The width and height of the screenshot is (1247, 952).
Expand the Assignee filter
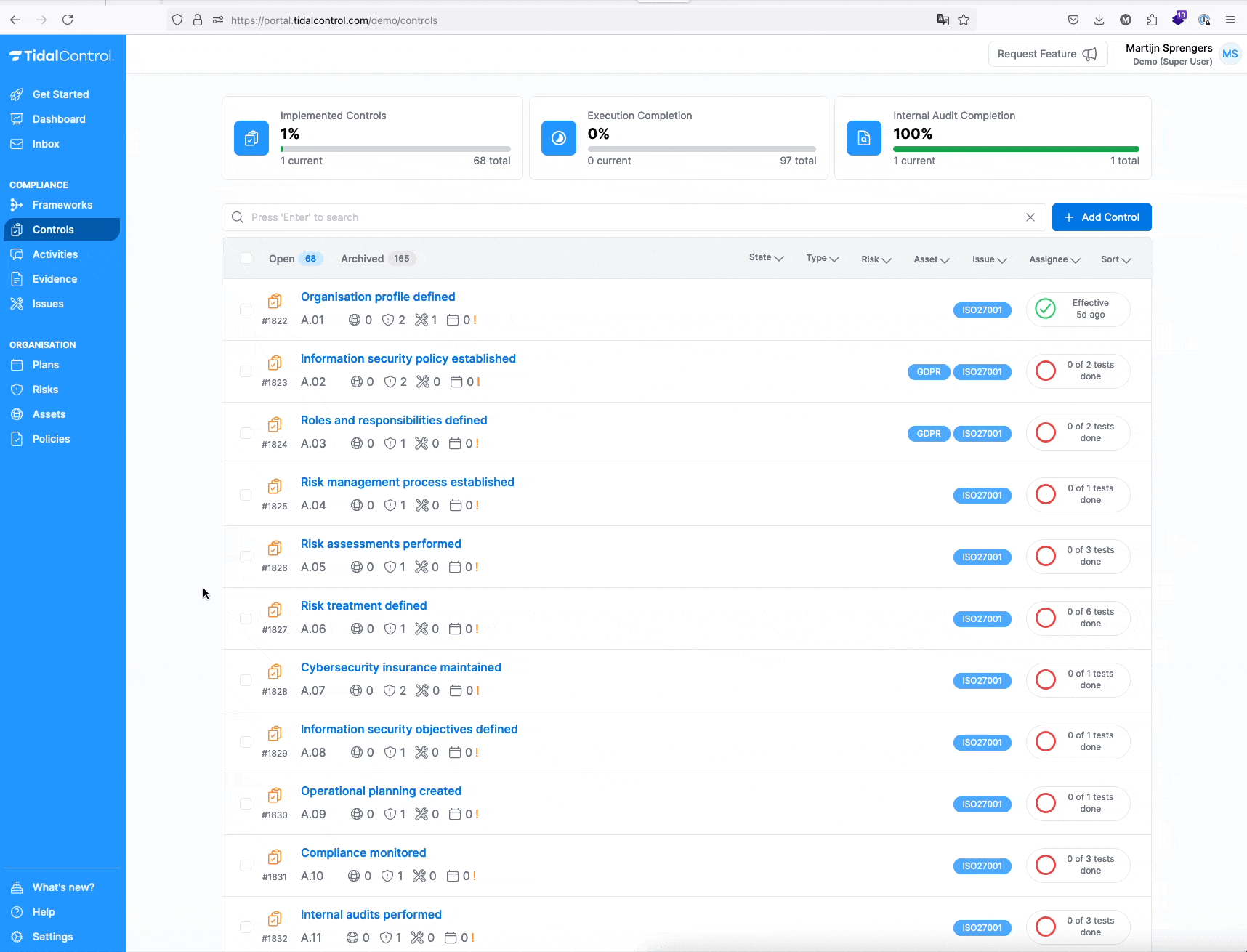point(1054,259)
